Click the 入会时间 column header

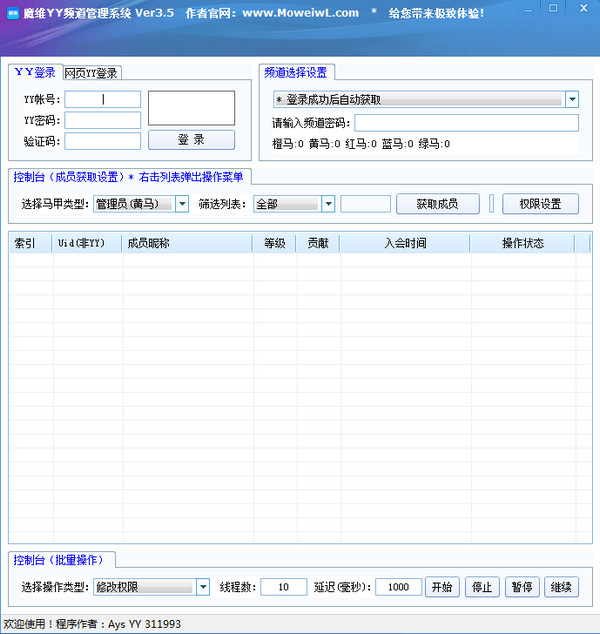pyautogui.click(x=405, y=243)
